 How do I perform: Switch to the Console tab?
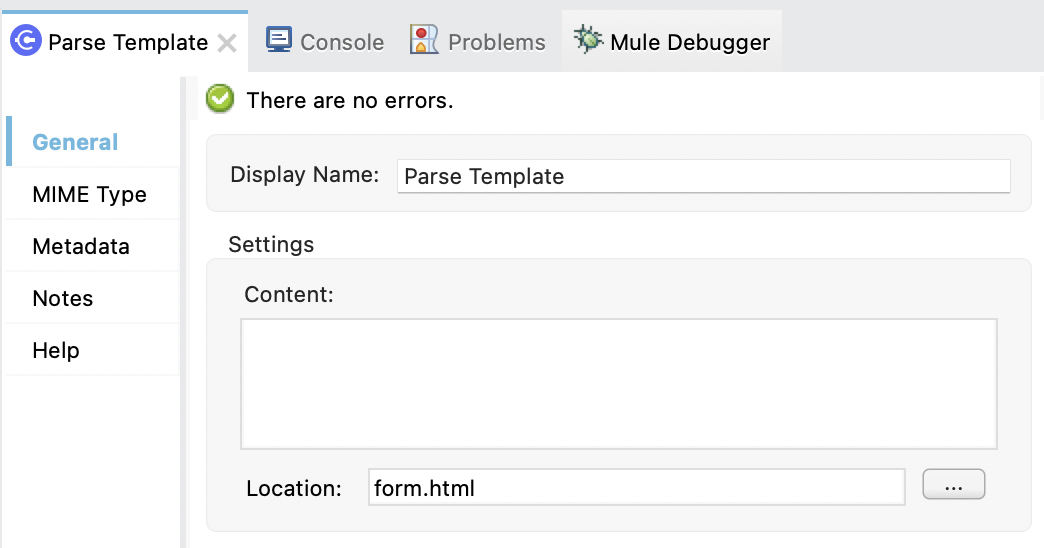(341, 42)
